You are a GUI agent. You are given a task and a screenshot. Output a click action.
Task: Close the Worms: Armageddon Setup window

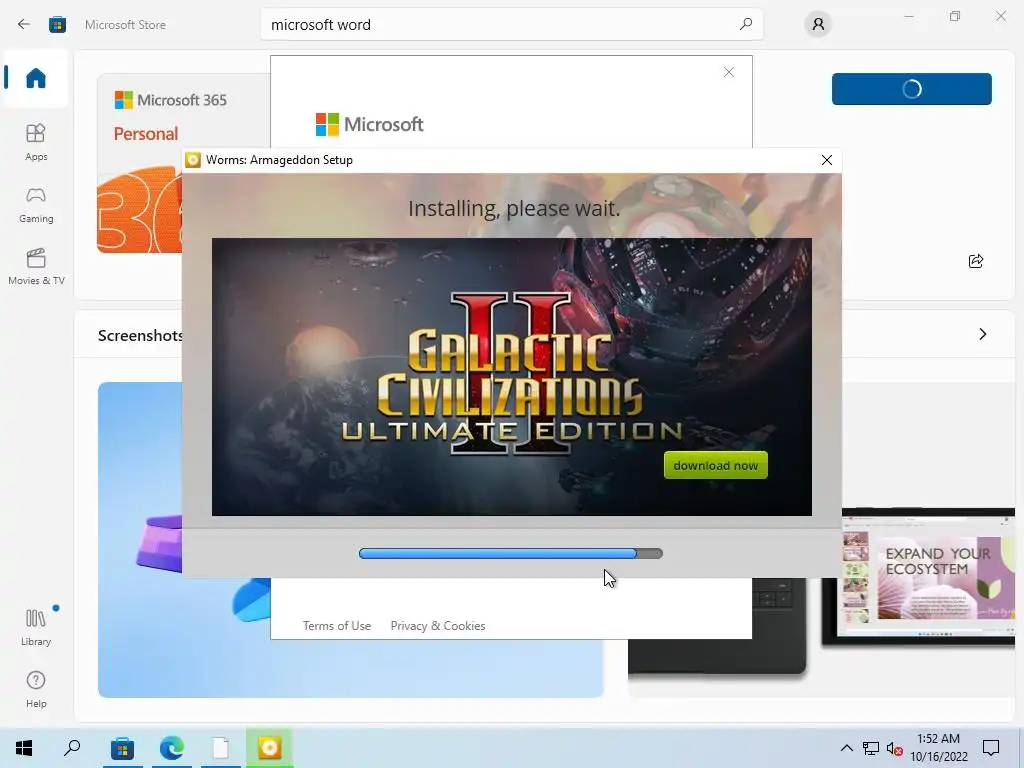click(826, 160)
